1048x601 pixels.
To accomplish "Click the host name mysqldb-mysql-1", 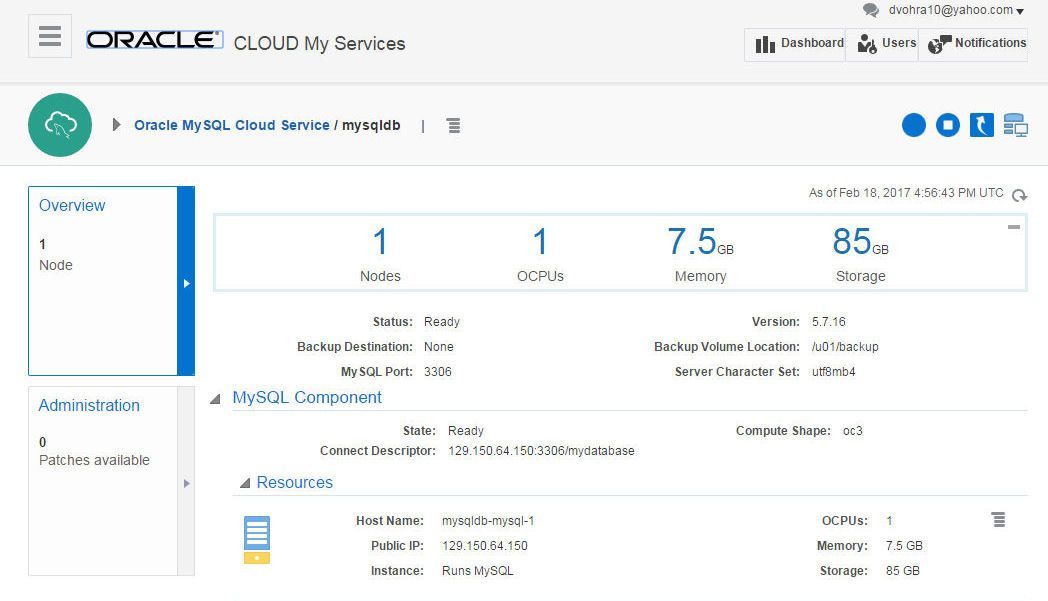I will coord(488,521).
